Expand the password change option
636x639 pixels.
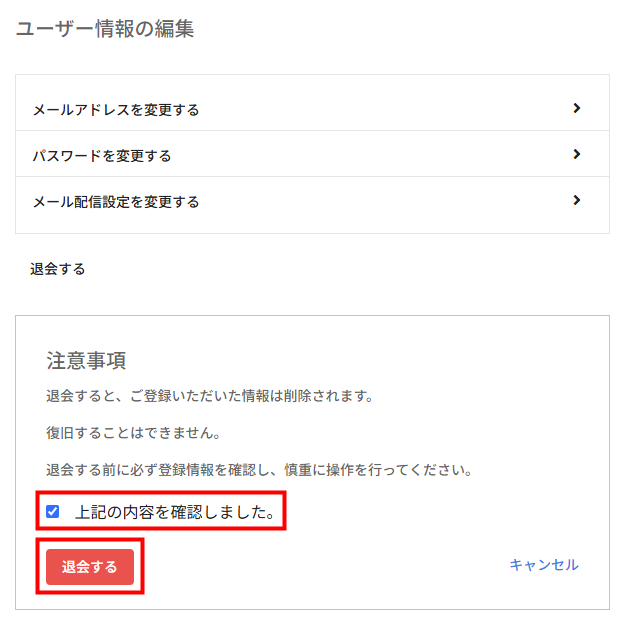tap(312, 155)
